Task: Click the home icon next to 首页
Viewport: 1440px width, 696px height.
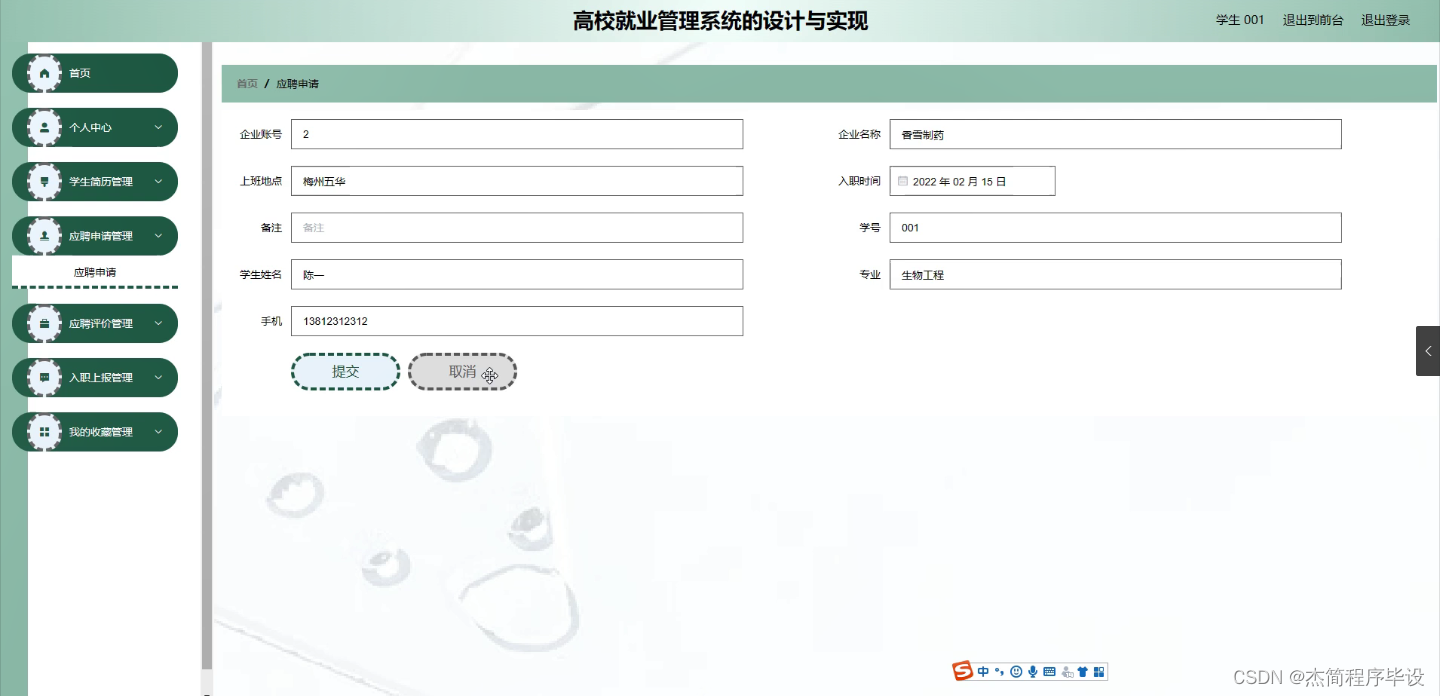Action: (x=44, y=72)
